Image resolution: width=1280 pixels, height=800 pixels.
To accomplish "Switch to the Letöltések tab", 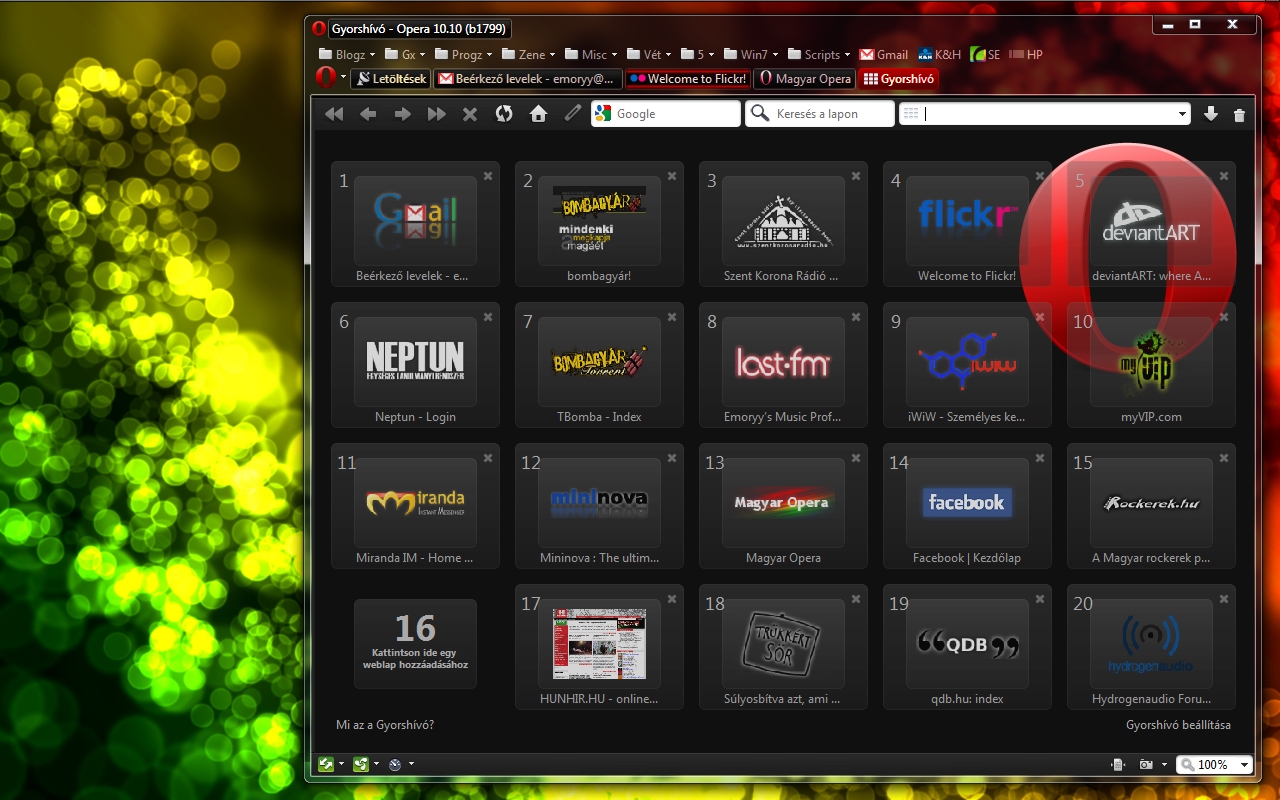I will pos(391,79).
